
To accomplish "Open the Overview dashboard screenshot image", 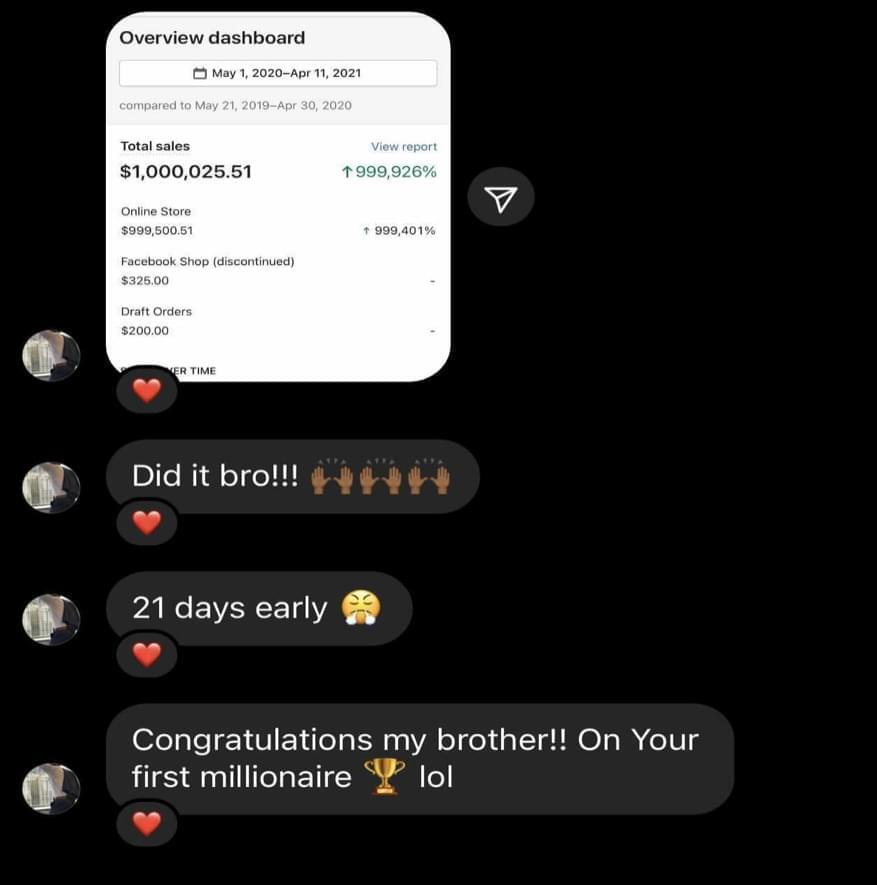I will pyautogui.click(x=278, y=196).
